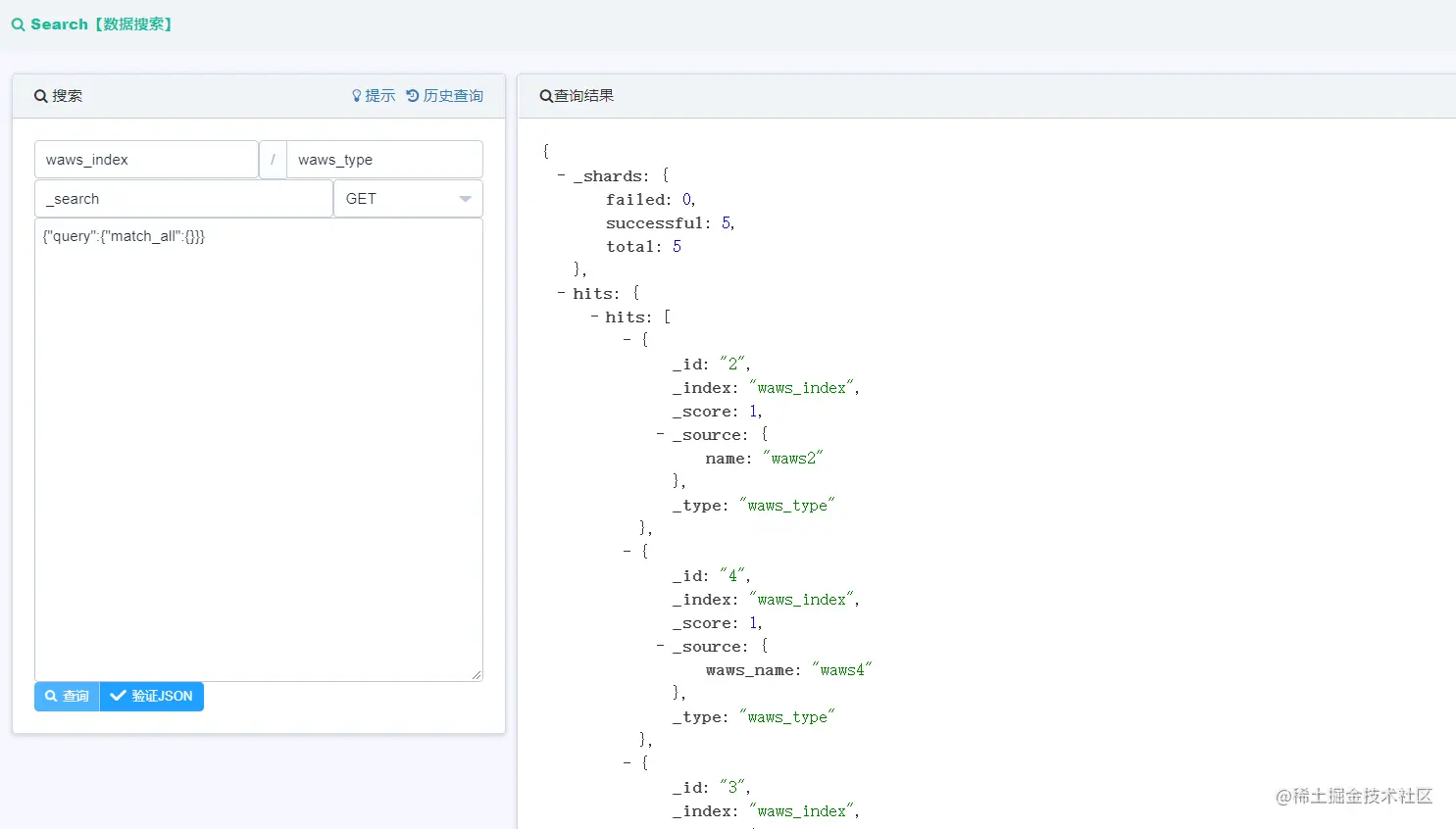Click the 查询结果 panel heading

(x=584, y=96)
